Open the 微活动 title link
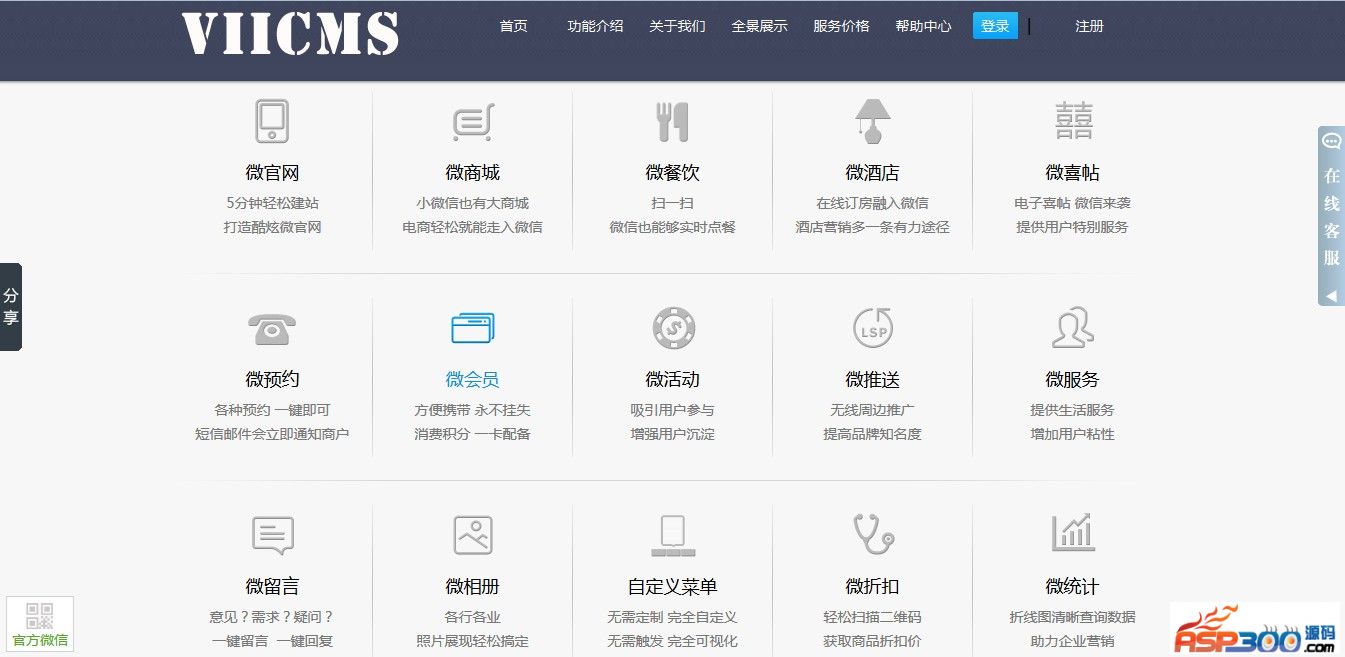Viewport: 1345px width, 657px height. point(672,380)
